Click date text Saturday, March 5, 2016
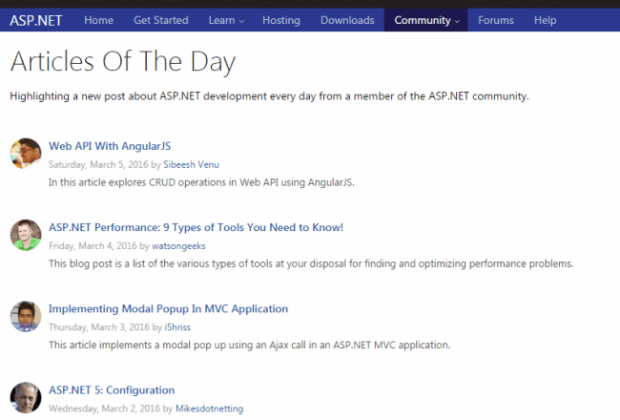 point(98,165)
